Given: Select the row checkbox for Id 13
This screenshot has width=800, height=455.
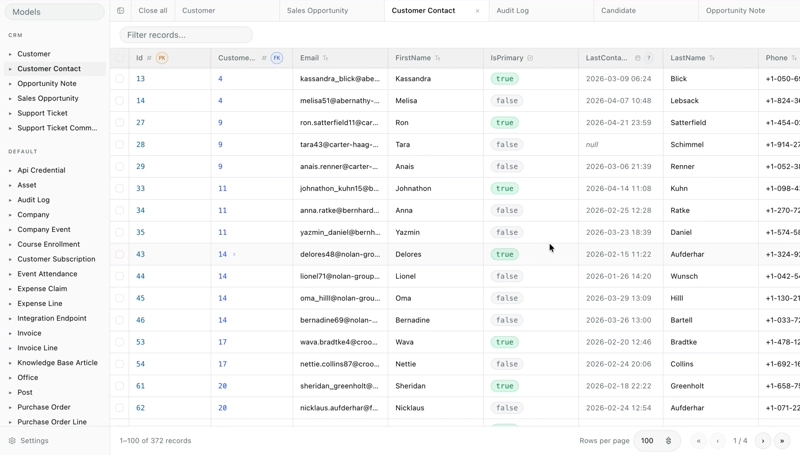Looking at the screenshot, I should [119, 79].
